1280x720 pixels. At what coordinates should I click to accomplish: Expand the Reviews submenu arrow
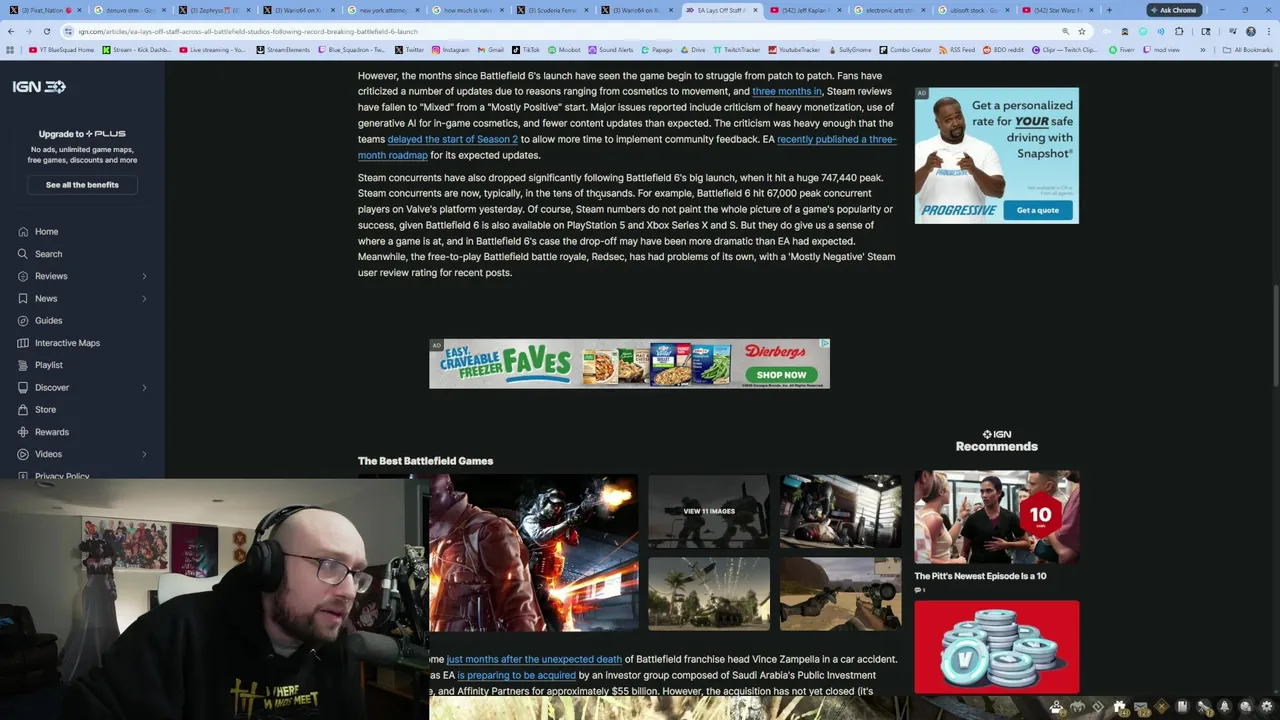(144, 276)
